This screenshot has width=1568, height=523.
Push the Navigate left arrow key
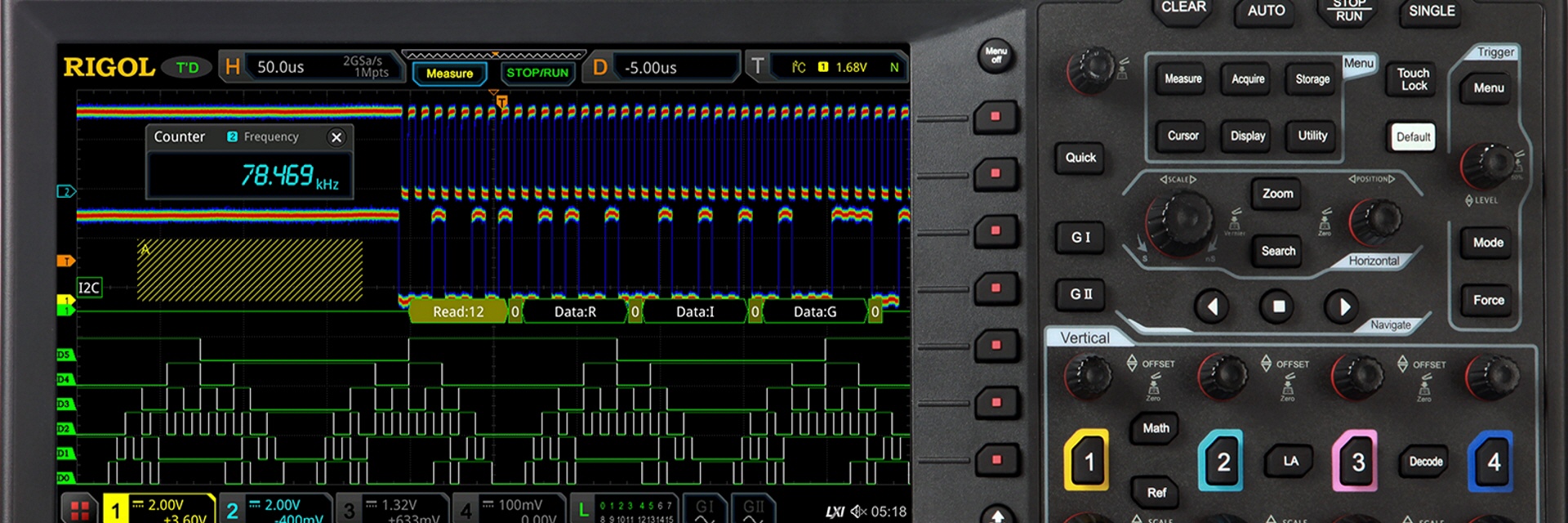(1213, 306)
